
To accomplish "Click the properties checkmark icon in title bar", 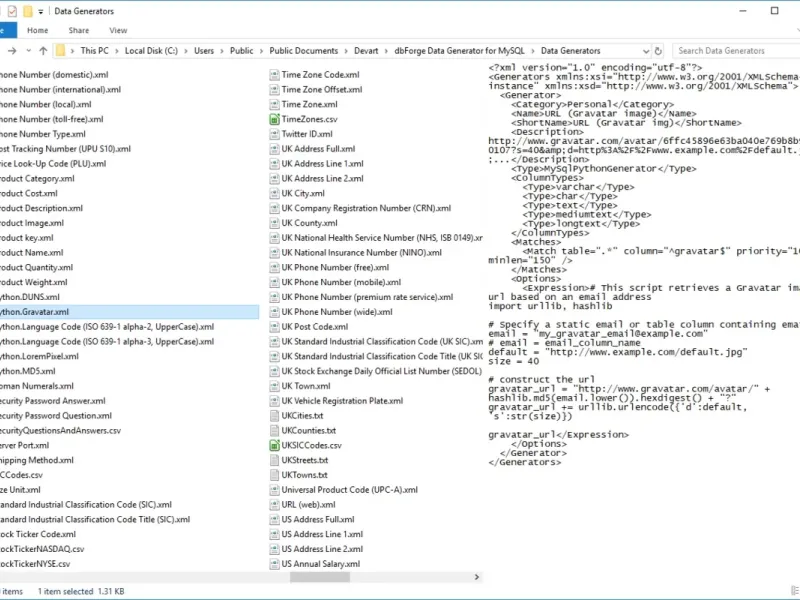I will [12, 11].
